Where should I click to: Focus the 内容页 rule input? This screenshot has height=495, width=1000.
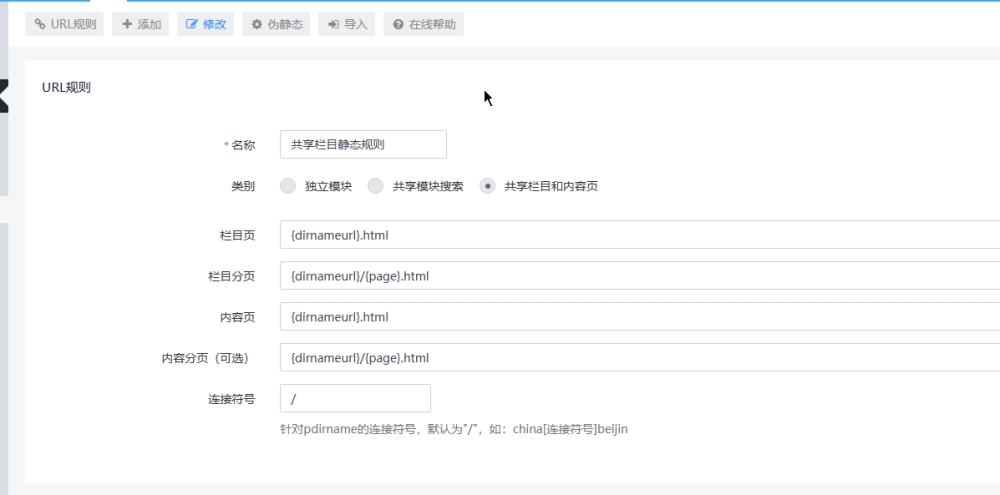coord(640,317)
